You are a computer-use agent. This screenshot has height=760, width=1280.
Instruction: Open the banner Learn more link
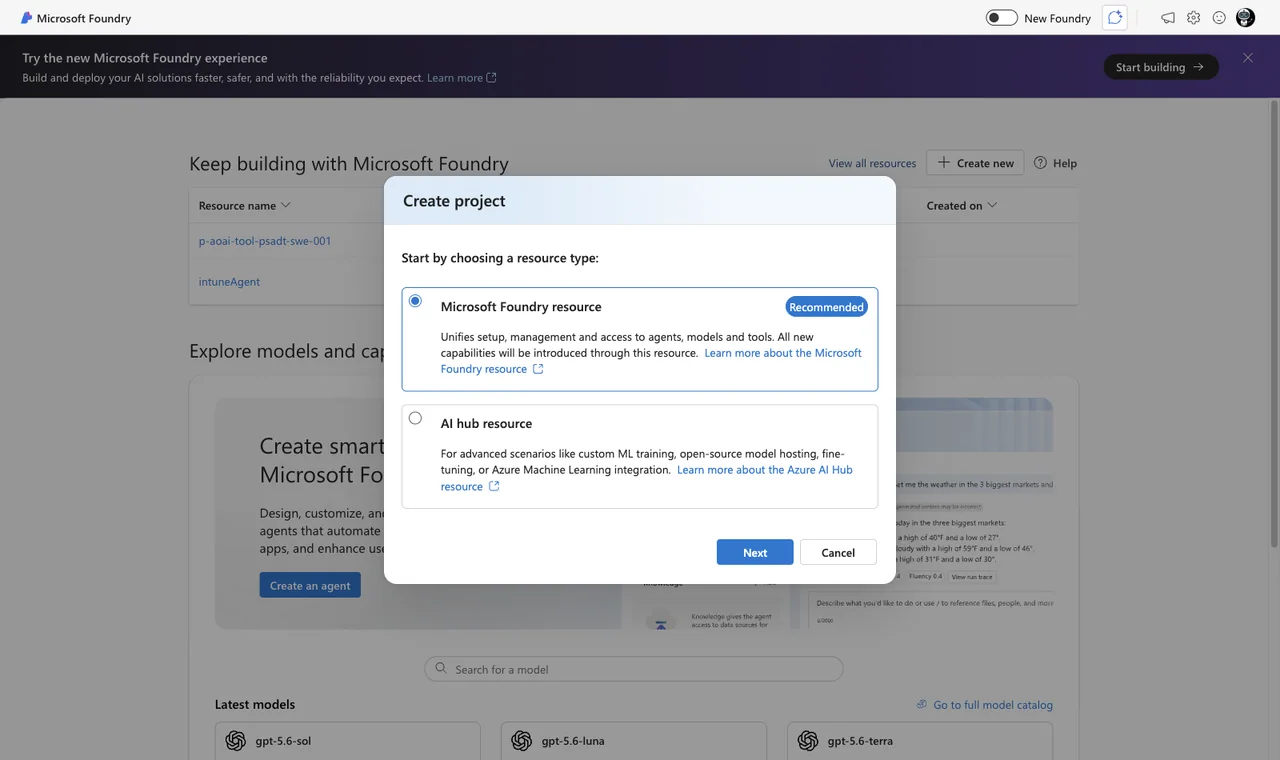click(x=461, y=78)
